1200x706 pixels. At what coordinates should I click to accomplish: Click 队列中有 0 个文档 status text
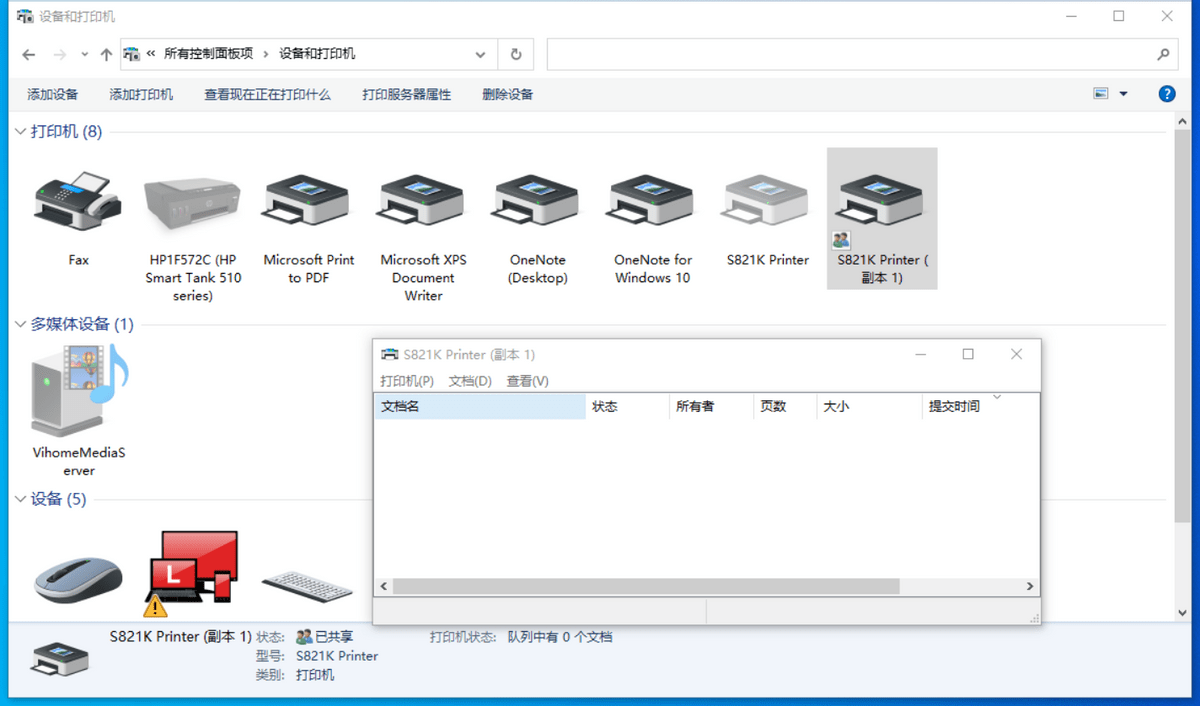pyautogui.click(x=559, y=637)
